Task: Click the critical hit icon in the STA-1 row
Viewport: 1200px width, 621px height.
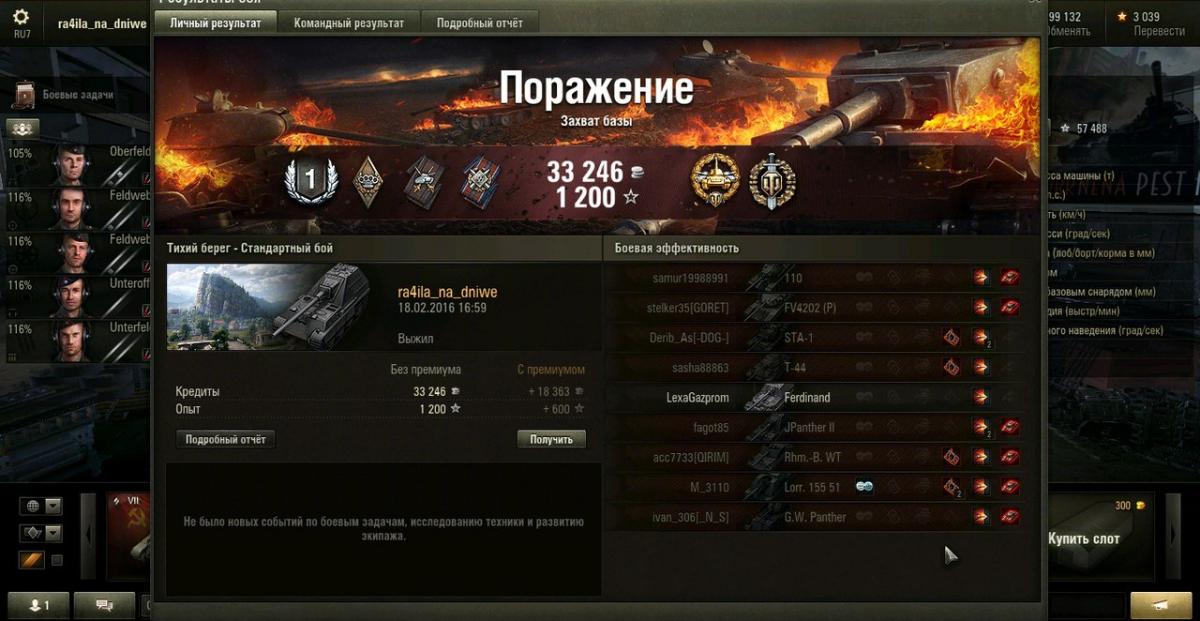Action: point(951,338)
